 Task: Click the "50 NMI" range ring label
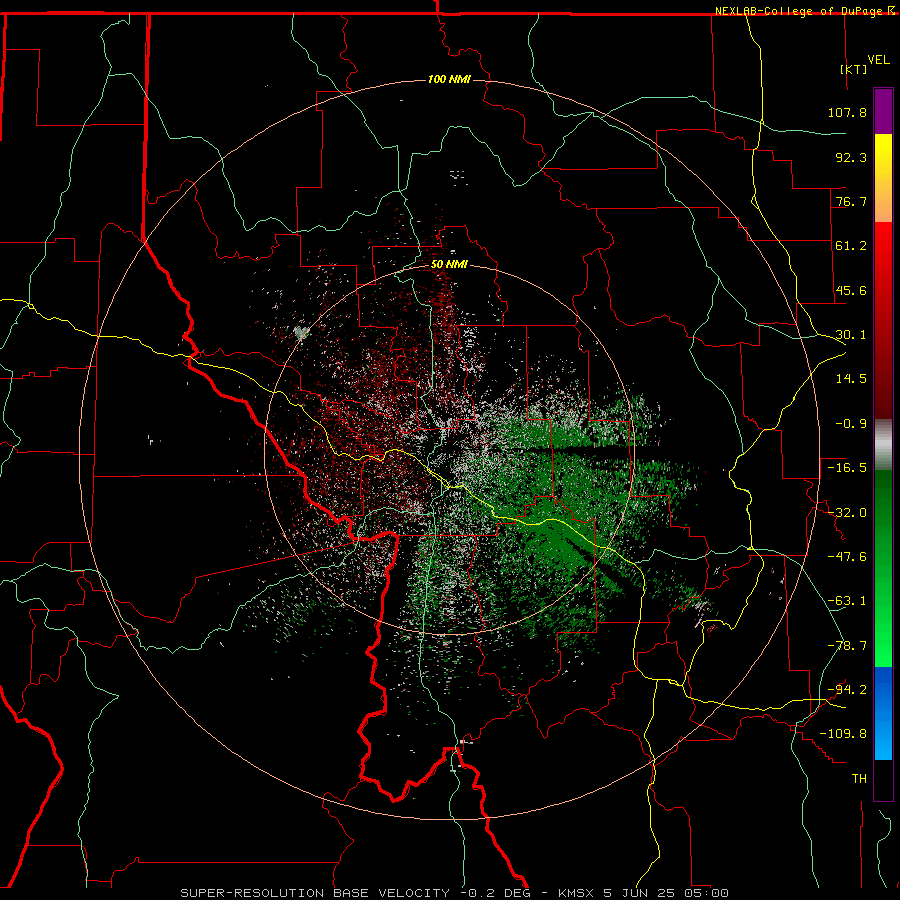(x=449, y=265)
